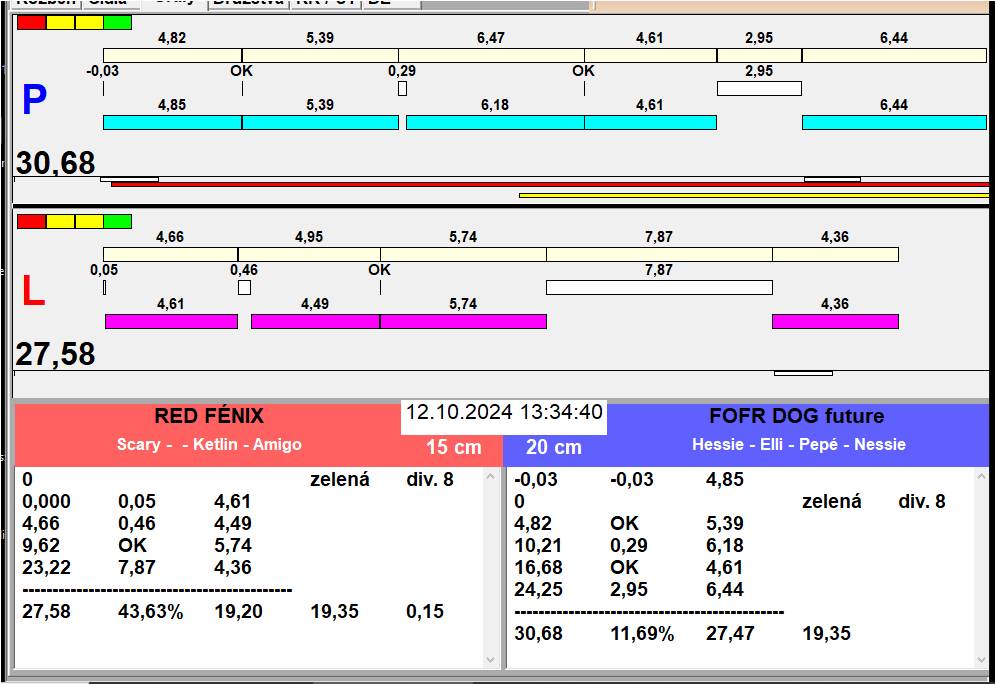995x684 pixels.
Task: Click the 27,47 value in FOFR DOG summary
Action: click(x=730, y=633)
